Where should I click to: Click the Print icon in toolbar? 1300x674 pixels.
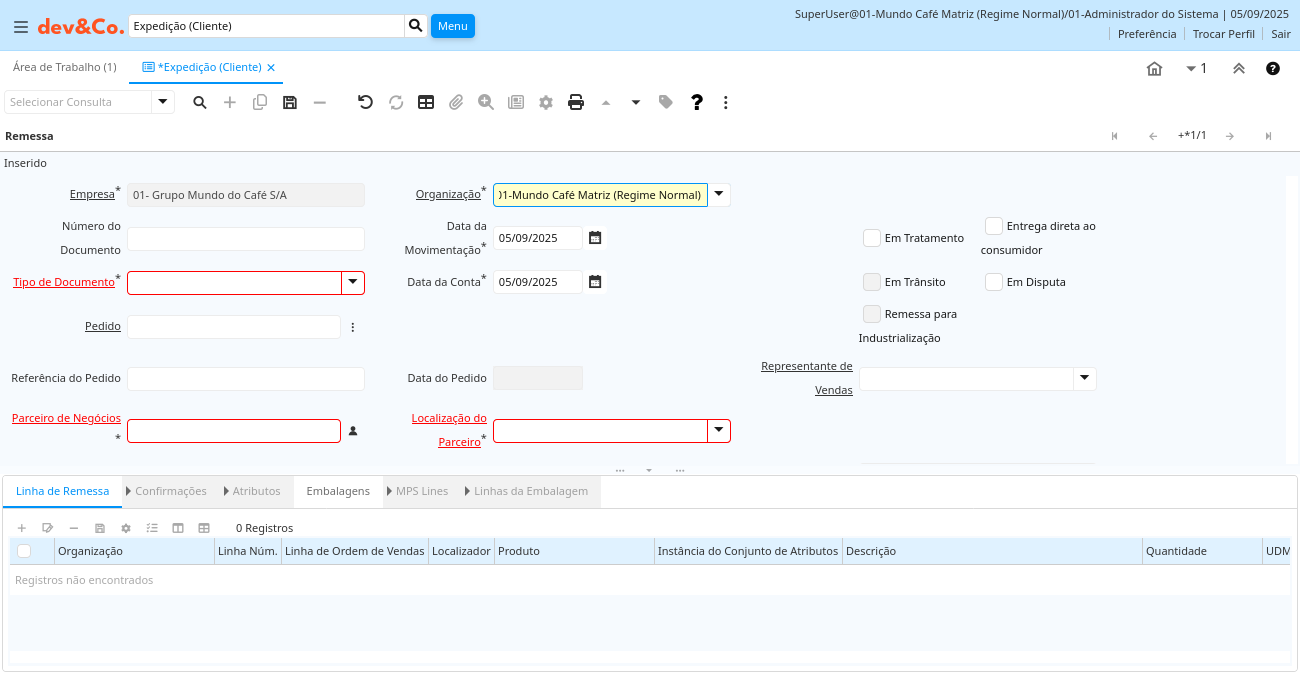point(576,102)
